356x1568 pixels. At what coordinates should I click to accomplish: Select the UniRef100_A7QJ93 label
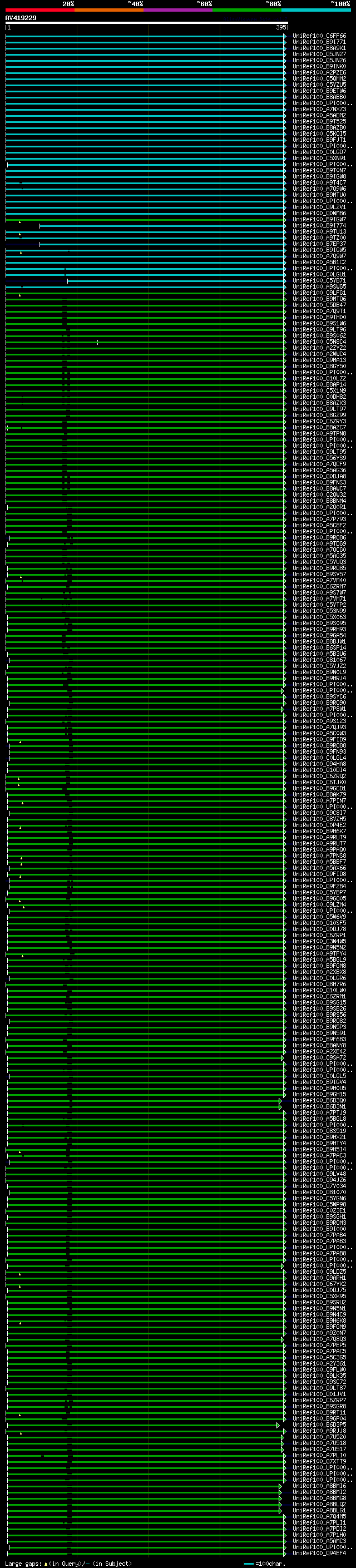pyautogui.click(x=319, y=727)
